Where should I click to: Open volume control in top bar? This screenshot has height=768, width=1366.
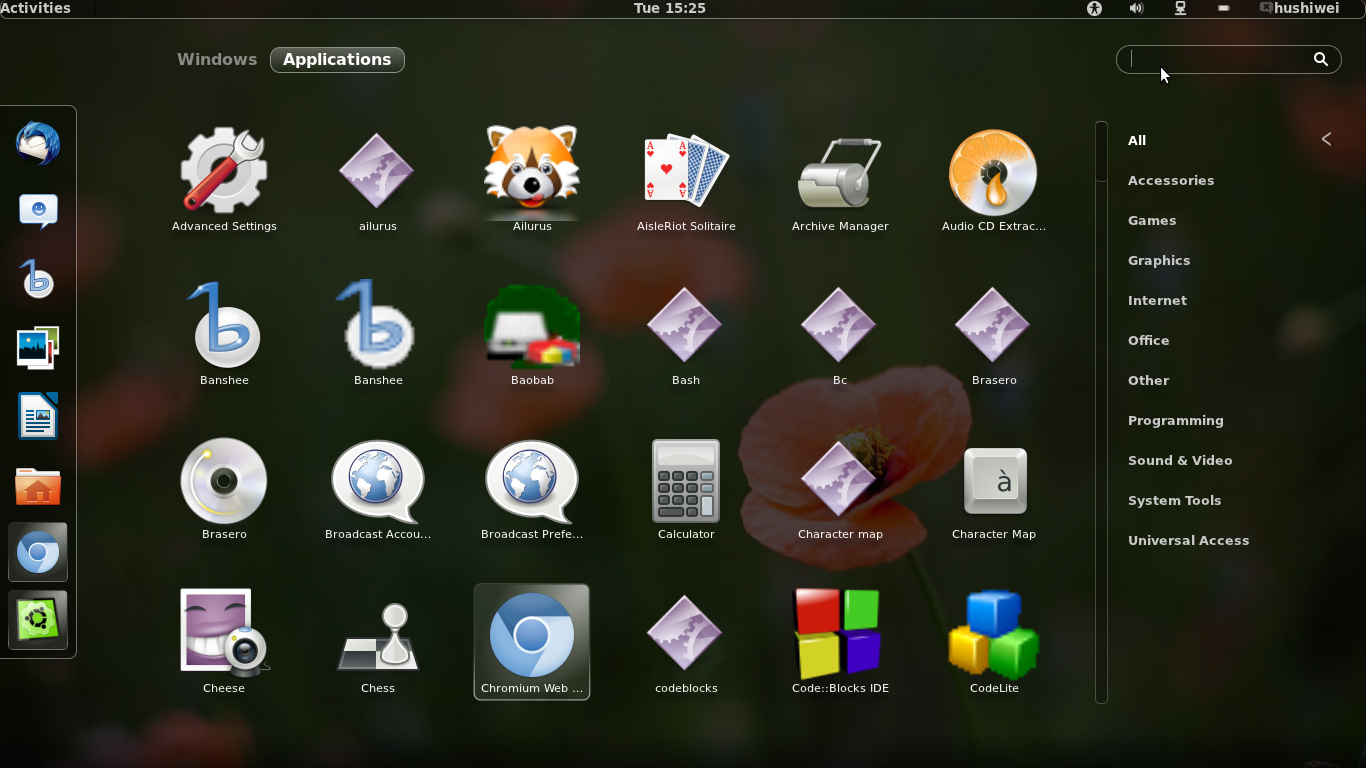click(1136, 8)
